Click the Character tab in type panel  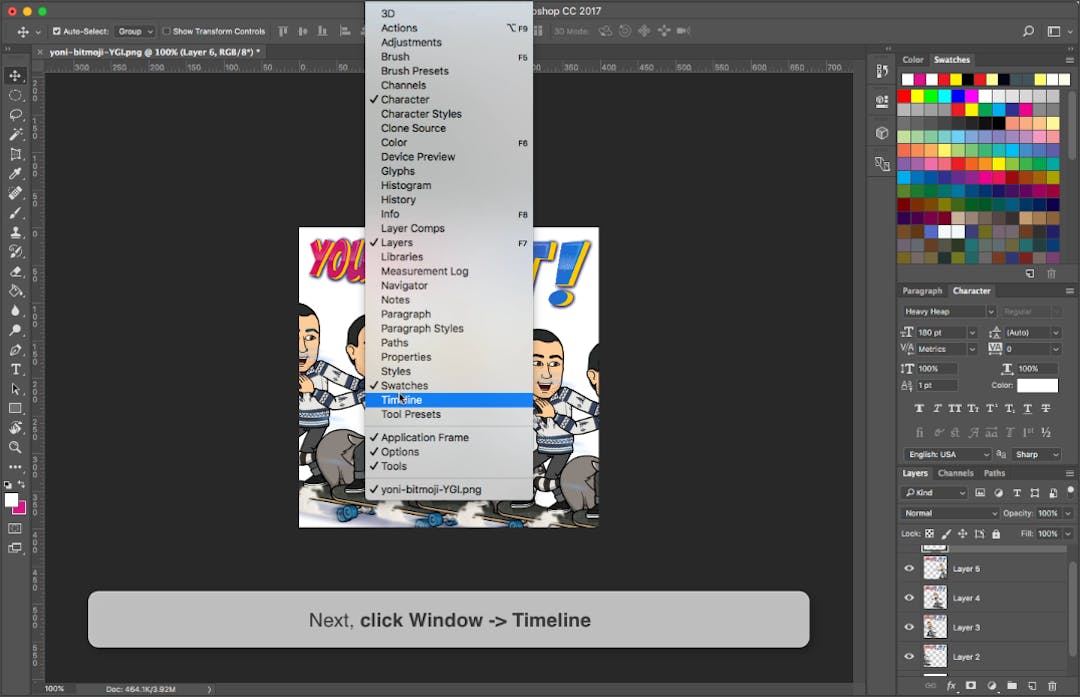(972, 290)
